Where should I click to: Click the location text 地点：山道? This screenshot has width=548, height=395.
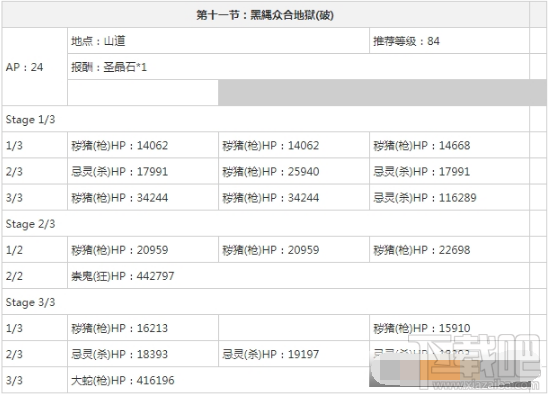point(98,41)
